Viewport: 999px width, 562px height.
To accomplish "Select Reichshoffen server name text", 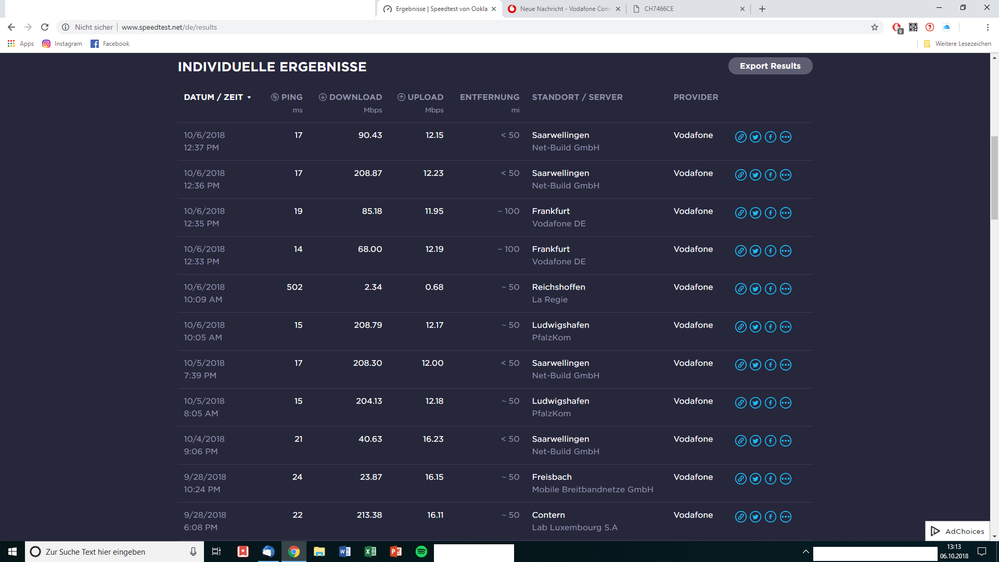I will point(558,287).
